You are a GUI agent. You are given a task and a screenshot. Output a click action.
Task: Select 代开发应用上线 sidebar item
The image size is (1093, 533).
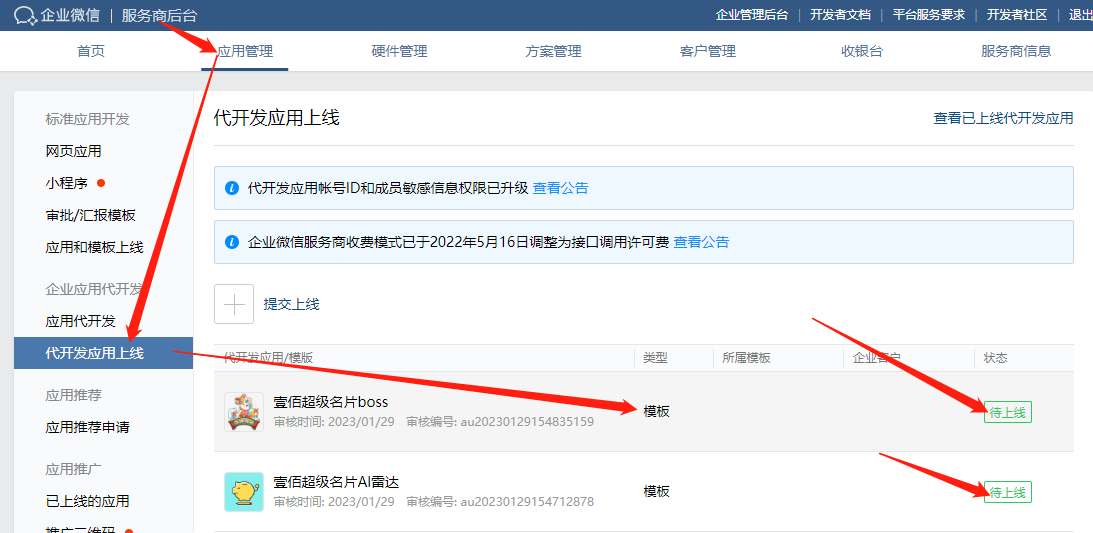pyautogui.click(x=103, y=353)
